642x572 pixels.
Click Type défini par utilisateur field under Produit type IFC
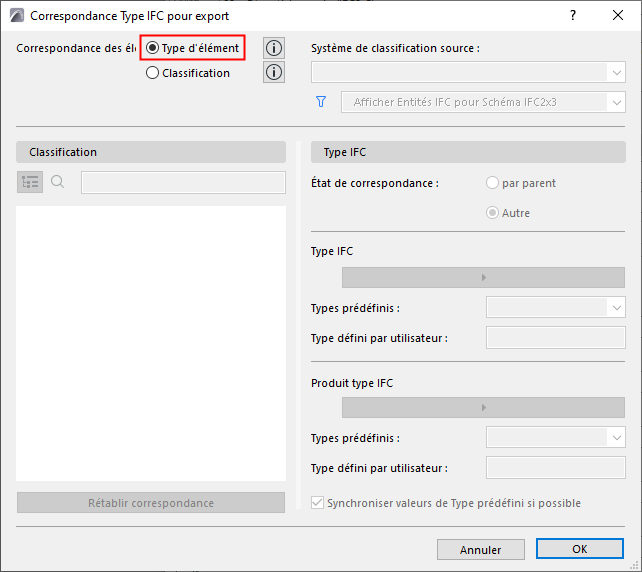click(556, 468)
